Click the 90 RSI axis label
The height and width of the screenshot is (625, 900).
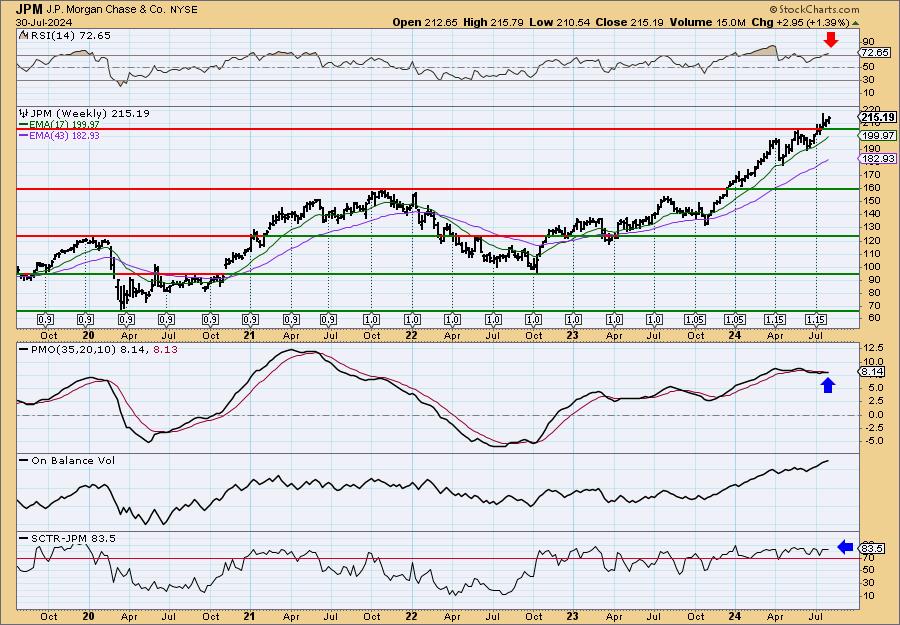(x=868, y=41)
